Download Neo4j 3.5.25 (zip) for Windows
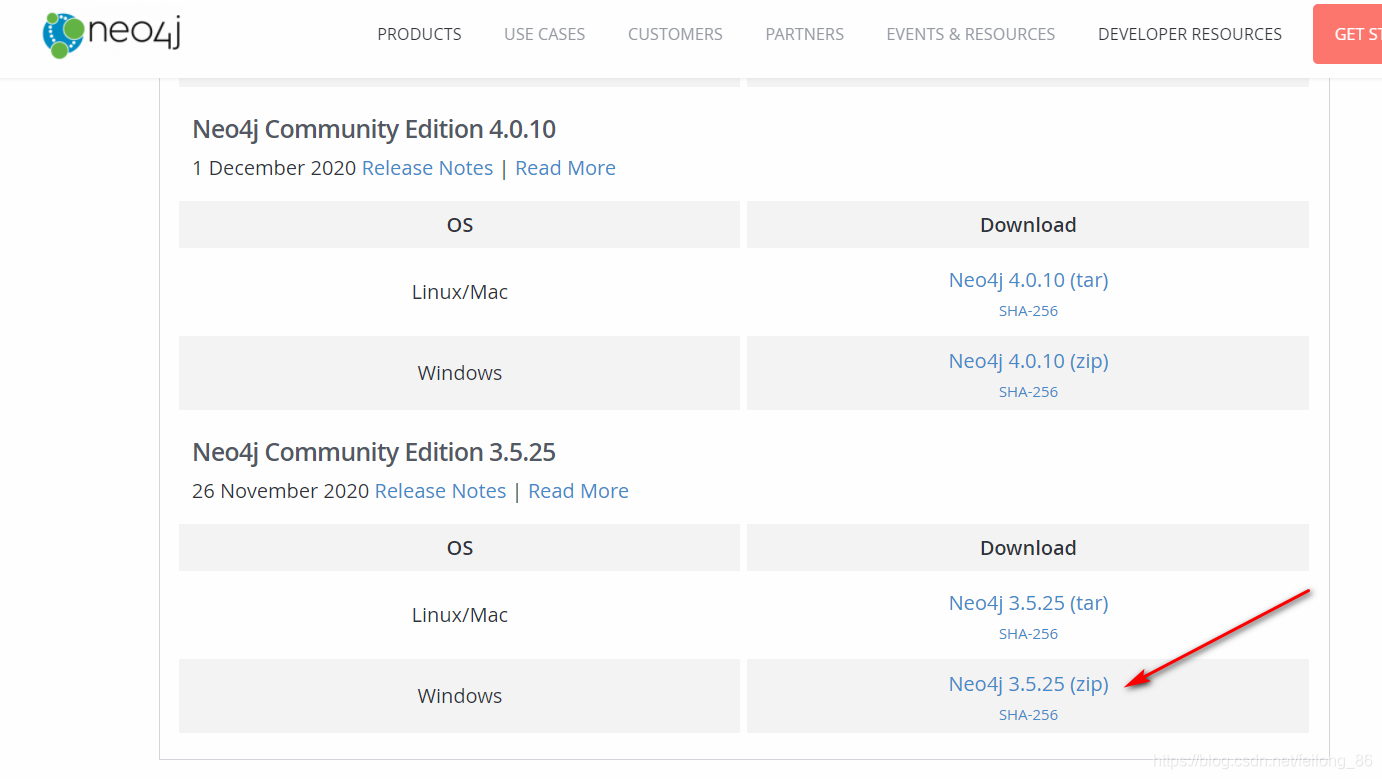This screenshot has height=779, width=1382. point(1028,684)
